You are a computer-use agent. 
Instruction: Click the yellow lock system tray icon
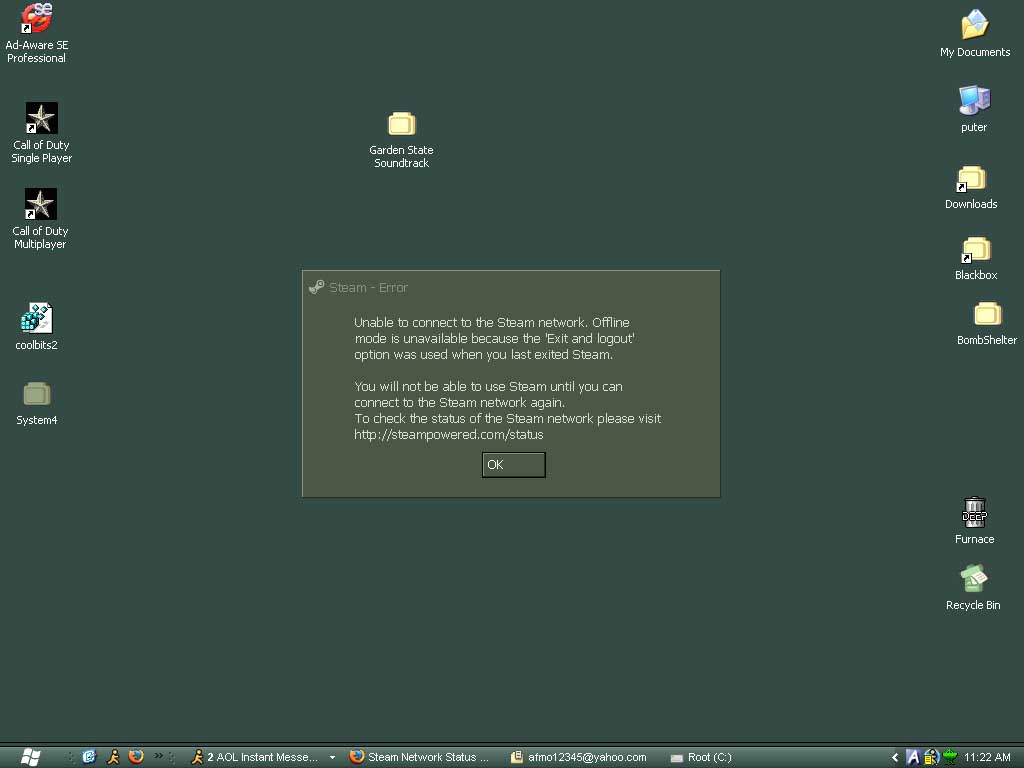point(931,757)
